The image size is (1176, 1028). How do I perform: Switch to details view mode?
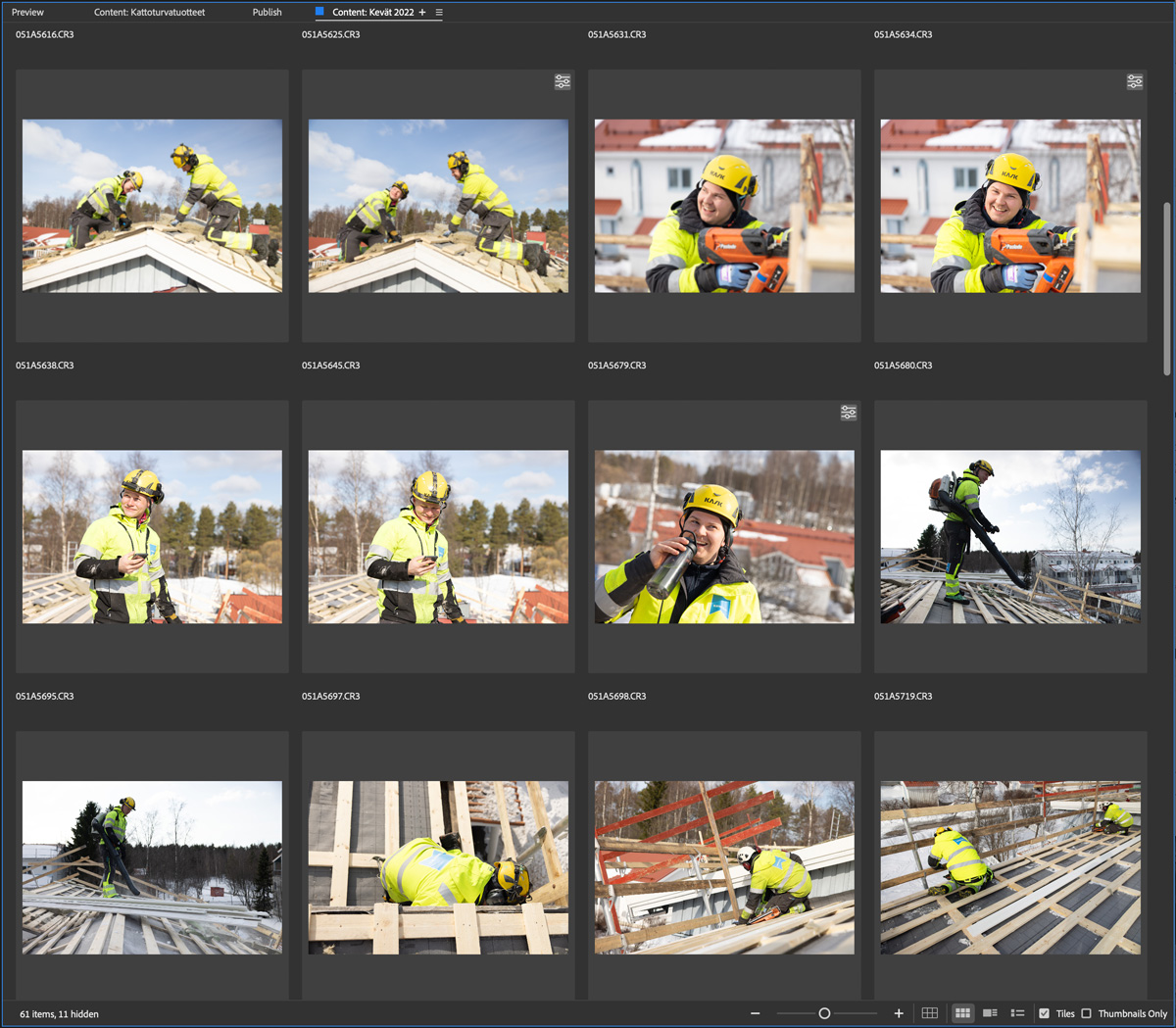pyautogui.click(x=990, y=1013)
